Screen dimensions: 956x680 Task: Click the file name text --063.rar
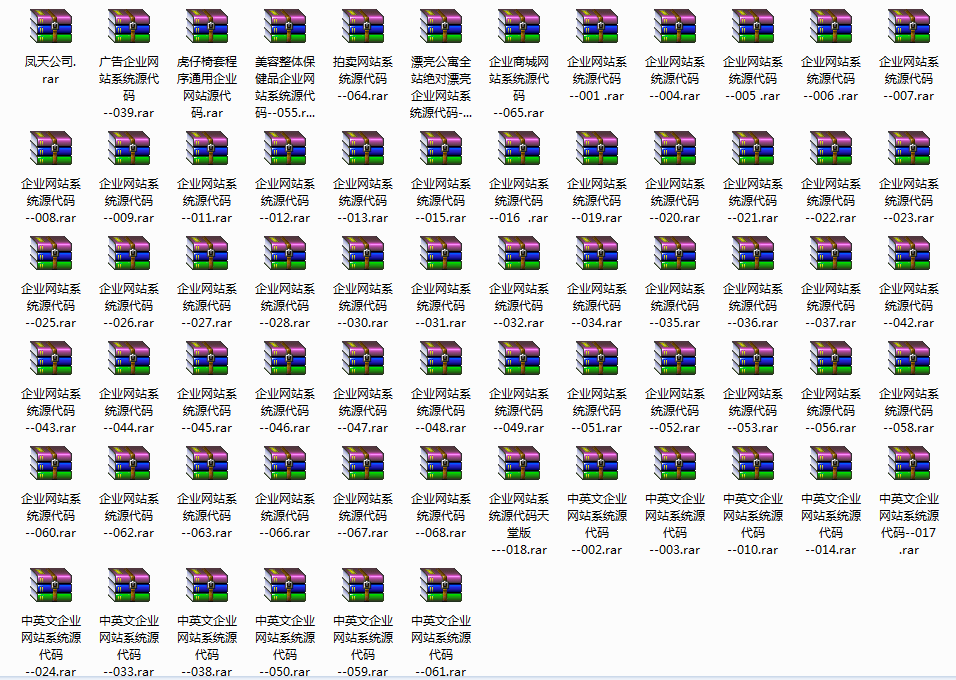[207, 533]
